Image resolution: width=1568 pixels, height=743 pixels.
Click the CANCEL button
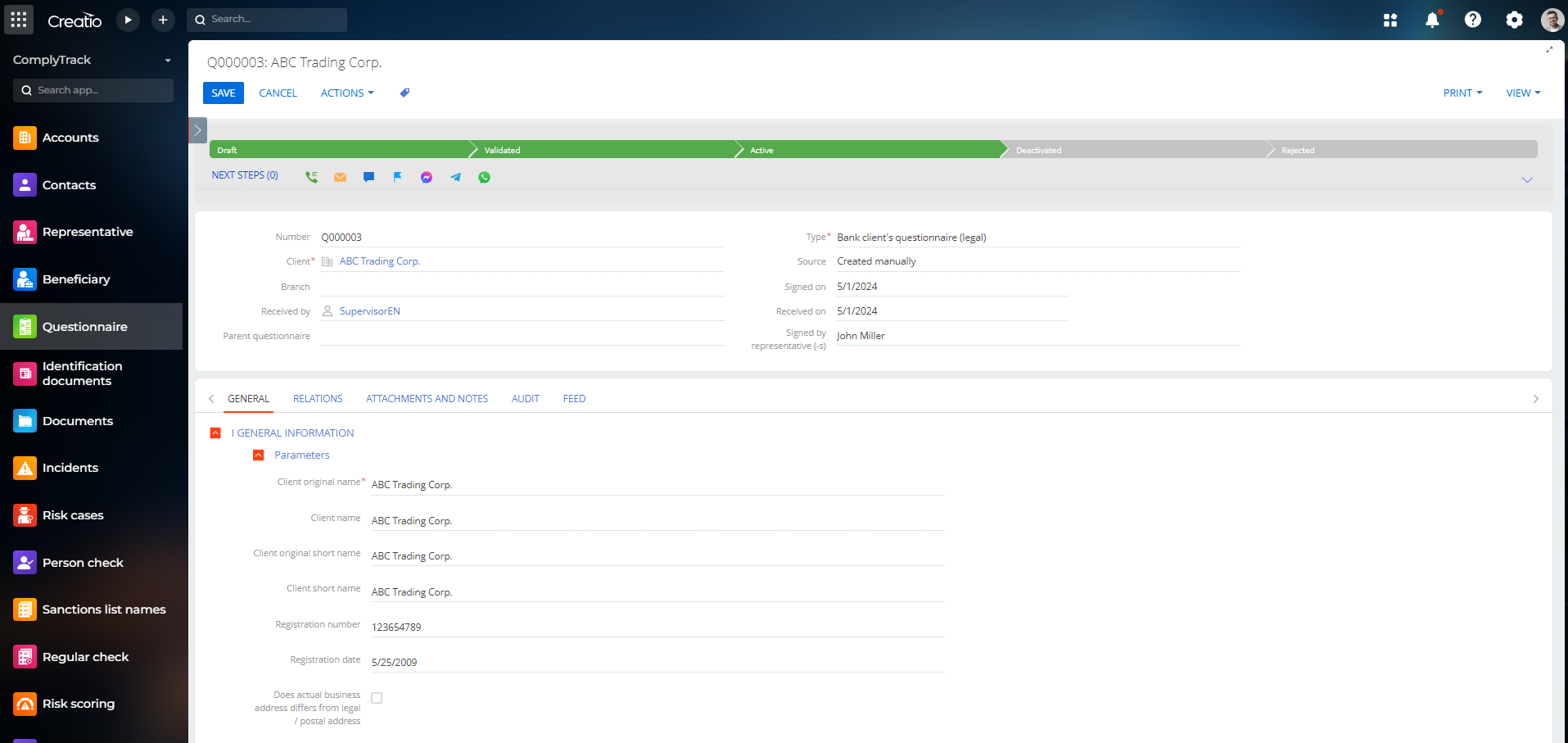pos(278,93)
